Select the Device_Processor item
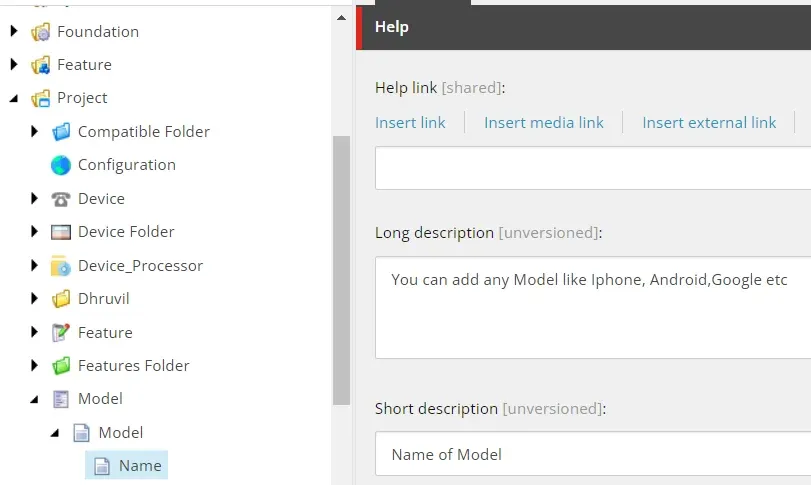The image size is (811, 485). (x=141, y=266)
